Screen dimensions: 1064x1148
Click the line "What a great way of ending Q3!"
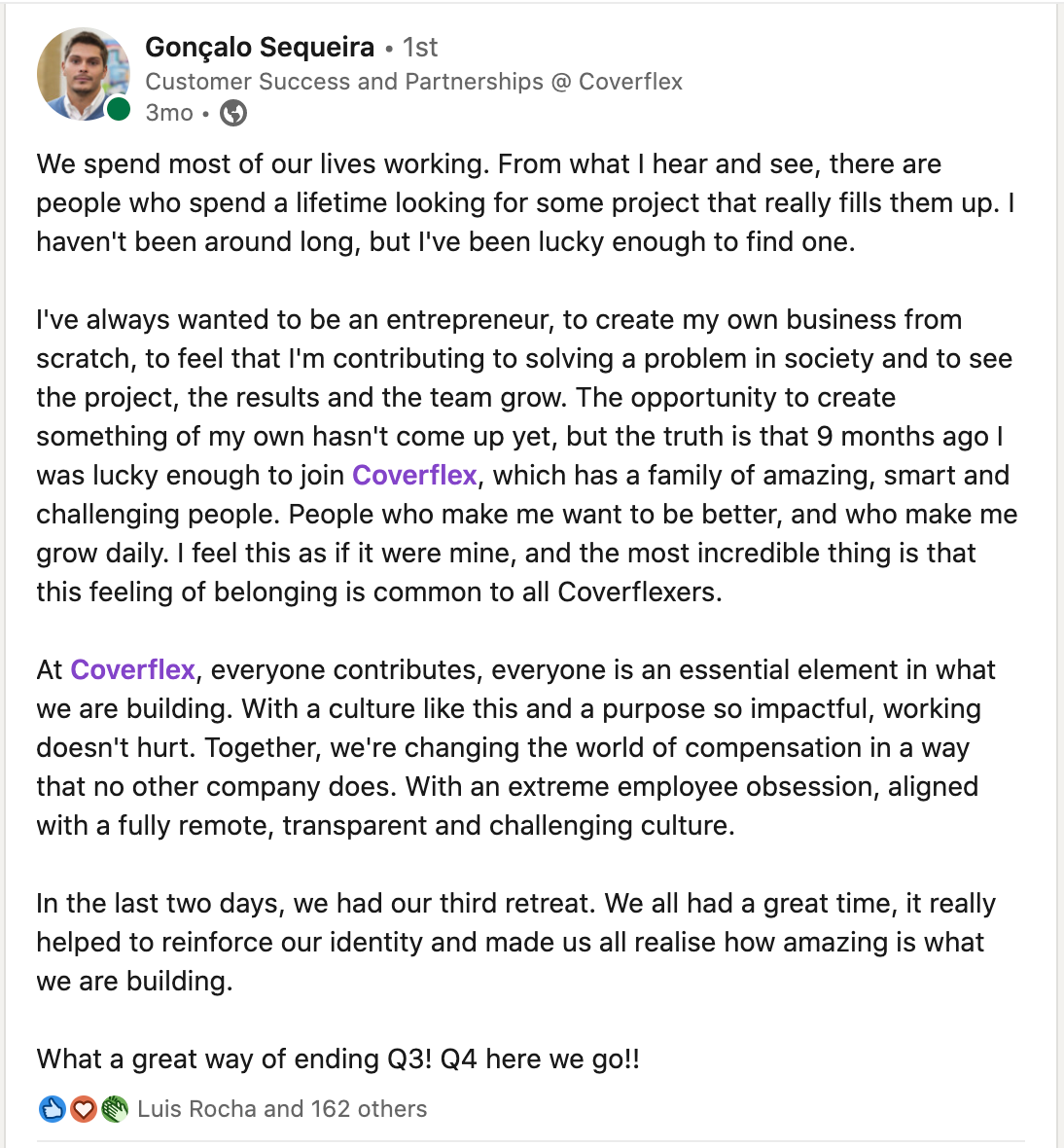tap(234, 1059)
